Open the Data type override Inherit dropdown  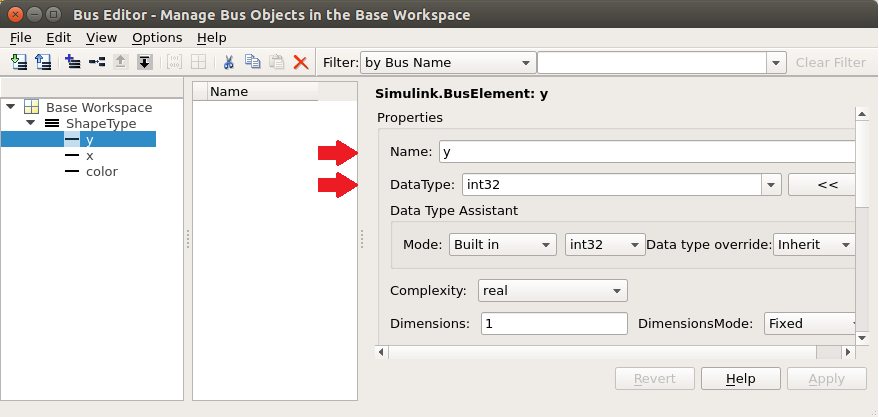(813, 244)
